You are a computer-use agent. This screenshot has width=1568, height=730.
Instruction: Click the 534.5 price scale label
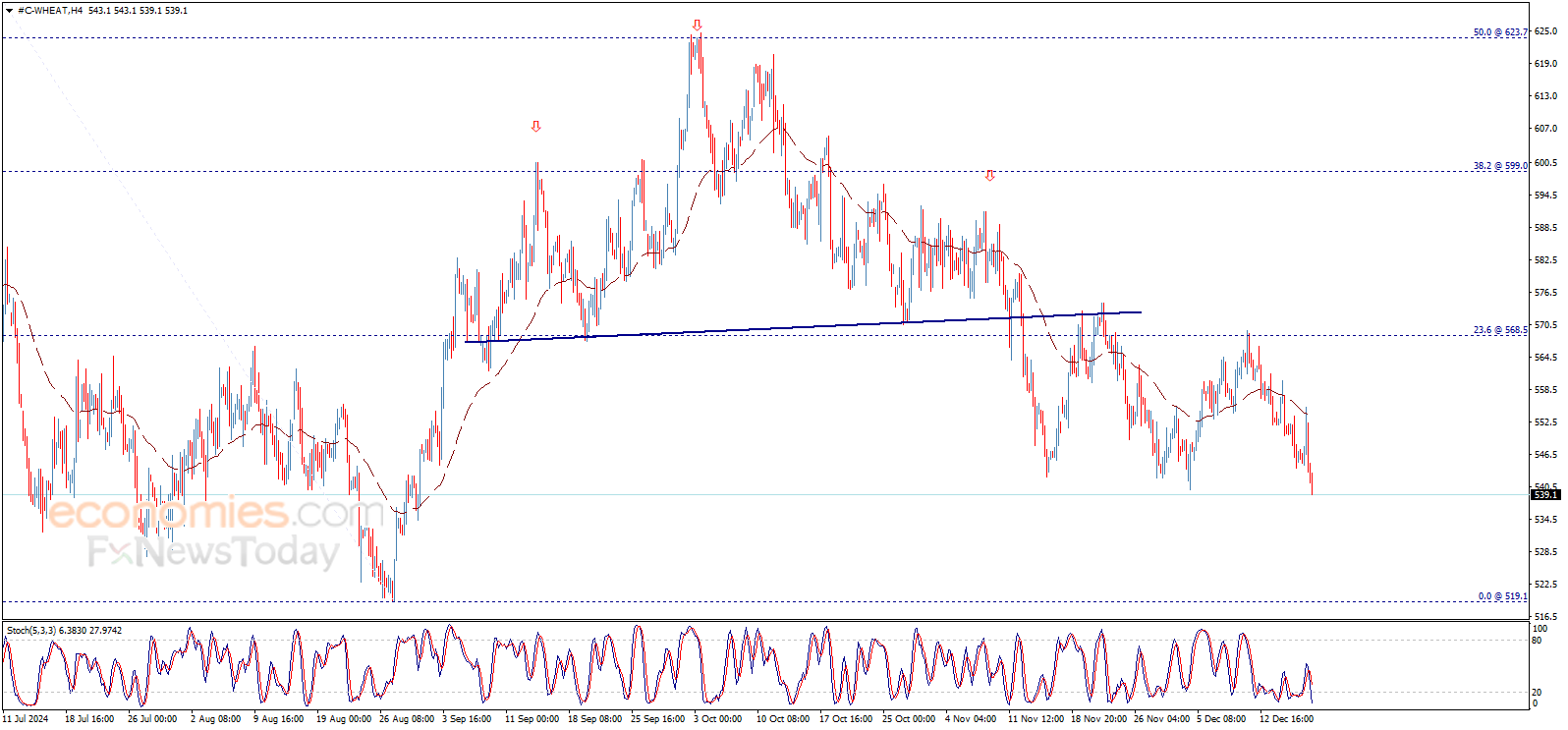1545,520
